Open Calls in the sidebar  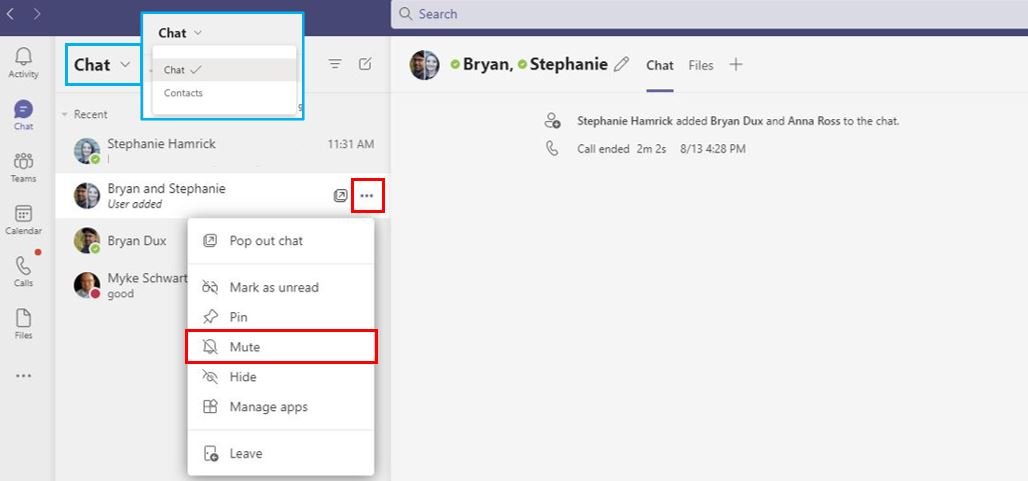[24, 271]
